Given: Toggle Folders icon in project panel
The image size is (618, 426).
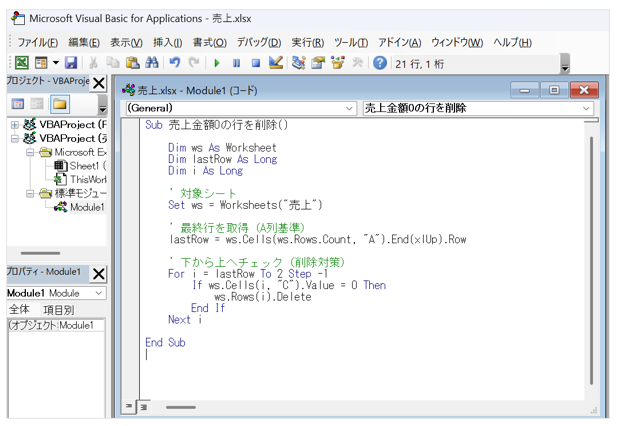Looking at the screenshot, I should 60,104.
